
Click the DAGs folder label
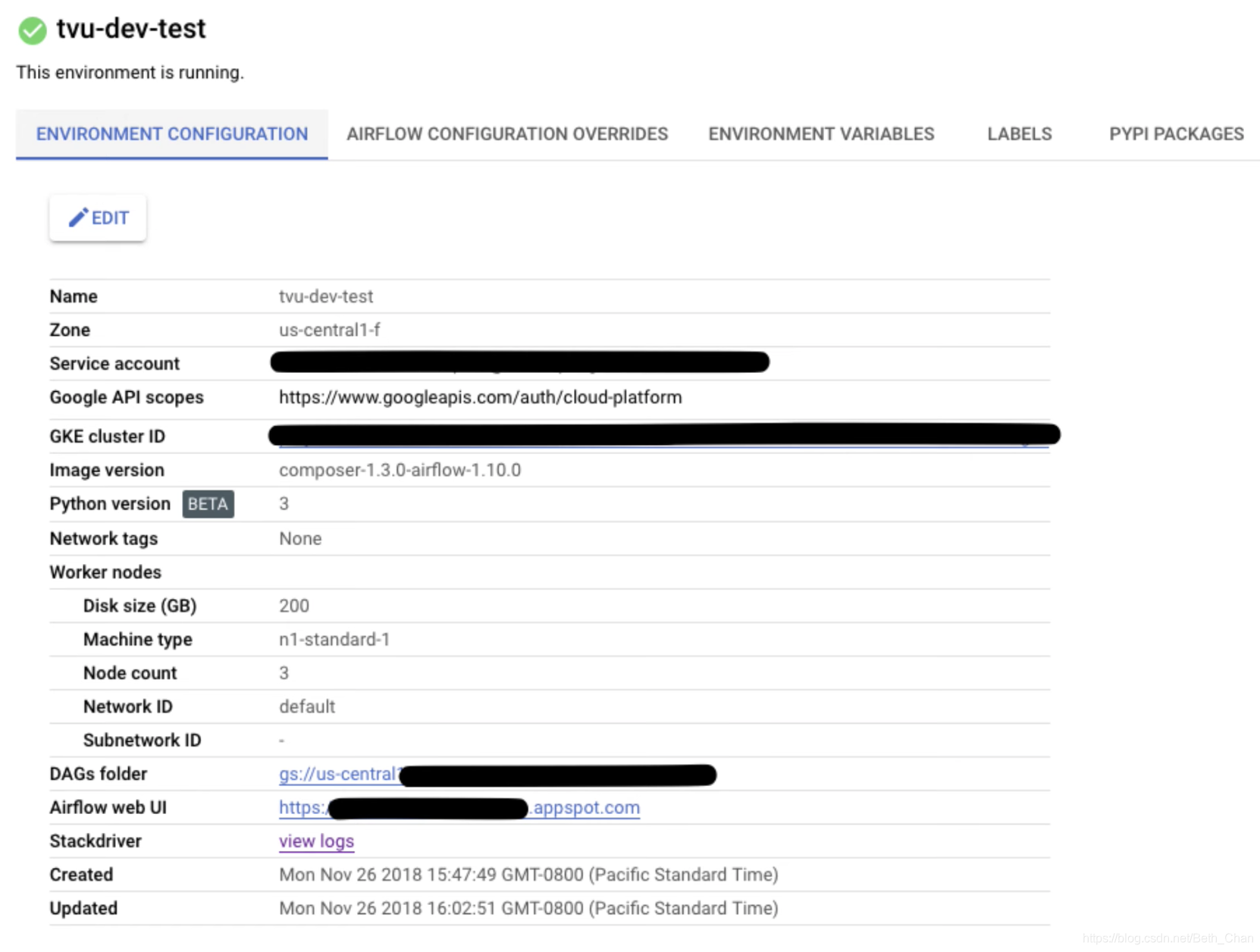pos(99,774)
